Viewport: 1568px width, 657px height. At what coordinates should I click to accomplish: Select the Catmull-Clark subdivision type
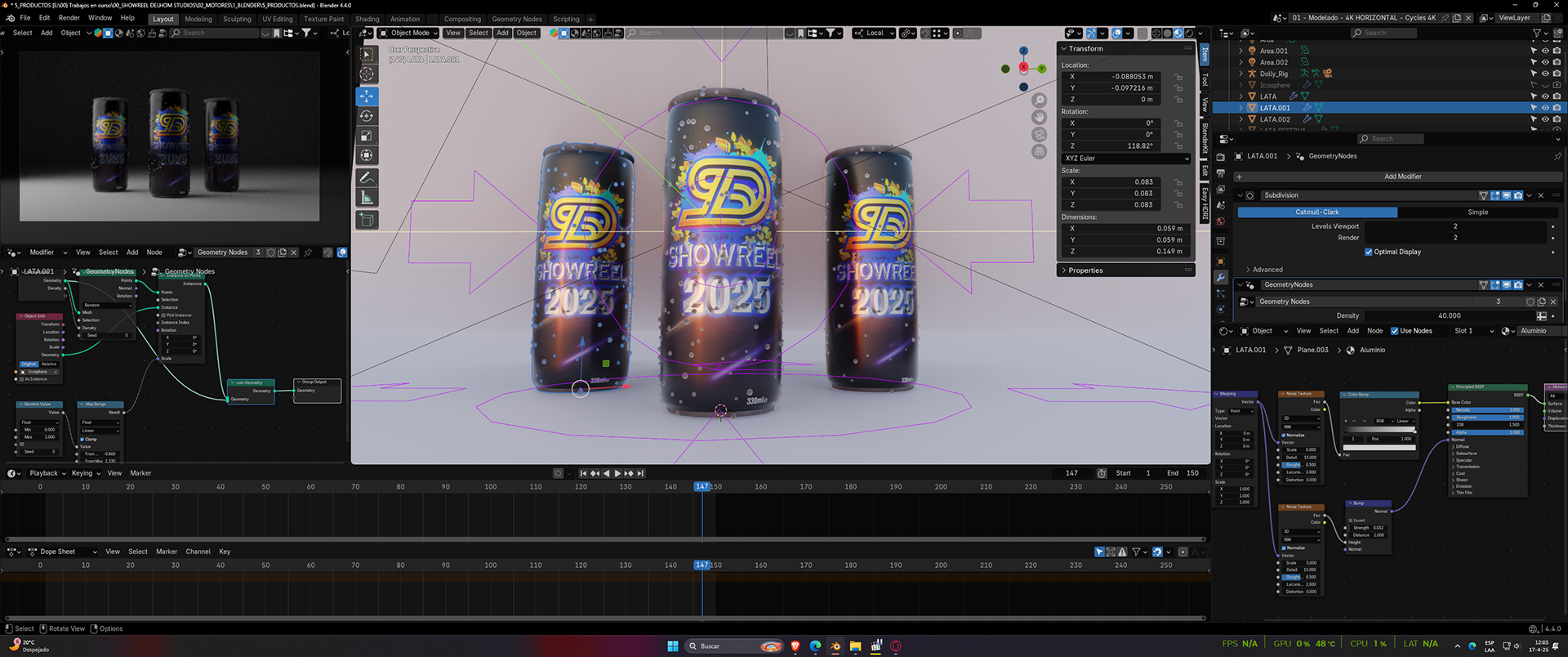click(x=1317, y=212)
